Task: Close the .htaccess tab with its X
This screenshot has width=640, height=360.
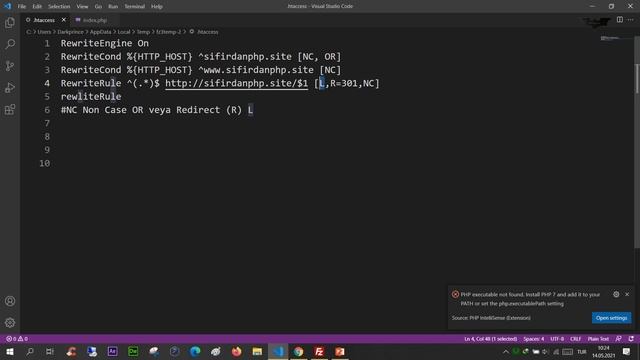Action: 64,20
